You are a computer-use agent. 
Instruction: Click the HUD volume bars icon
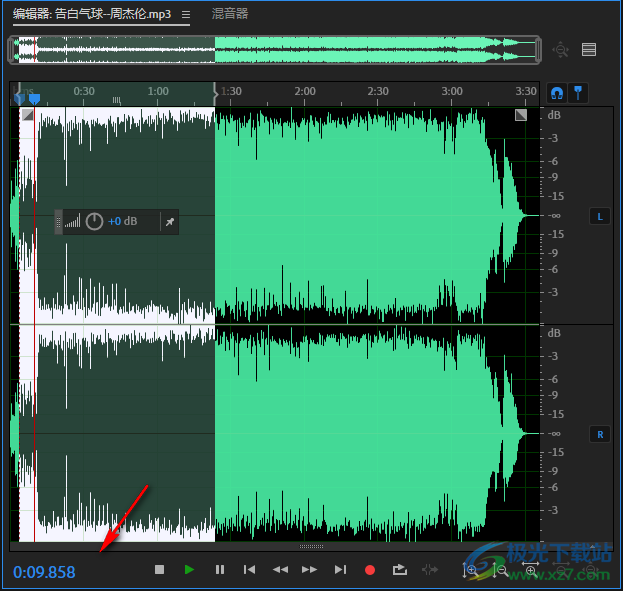[x=72, y=221]
